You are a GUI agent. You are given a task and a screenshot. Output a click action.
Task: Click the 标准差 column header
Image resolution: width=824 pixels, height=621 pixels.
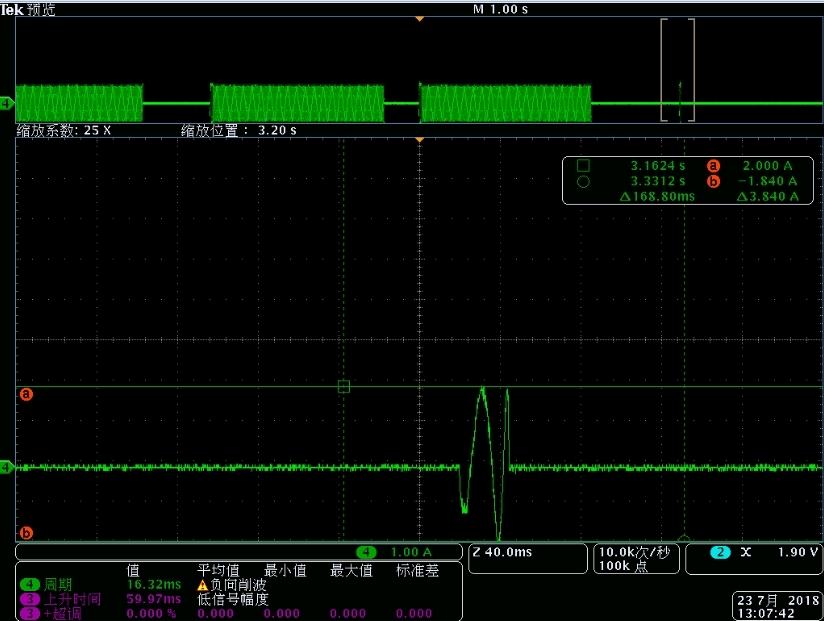click(x=417, y=571)
